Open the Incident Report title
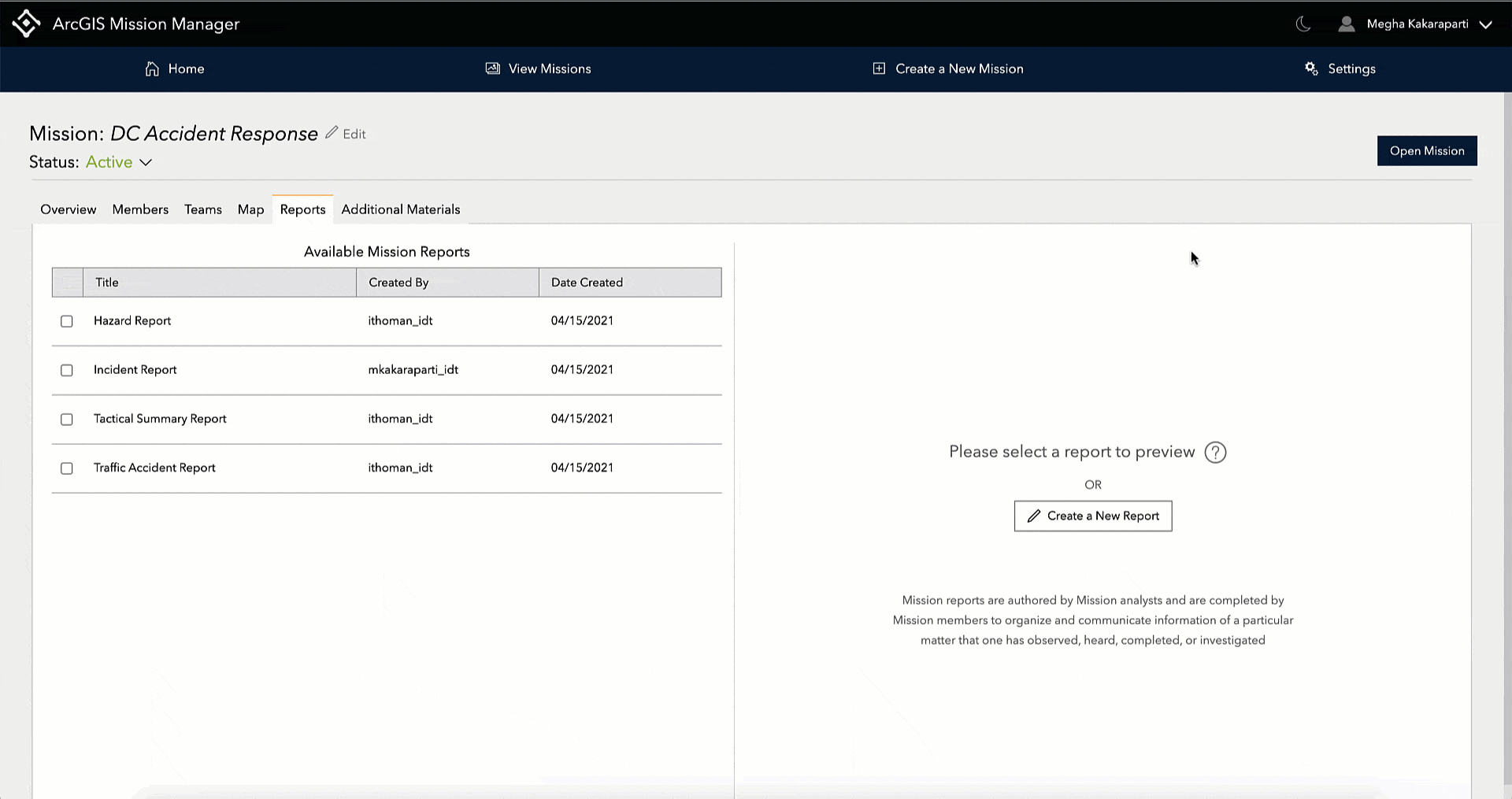 point(135,370)
